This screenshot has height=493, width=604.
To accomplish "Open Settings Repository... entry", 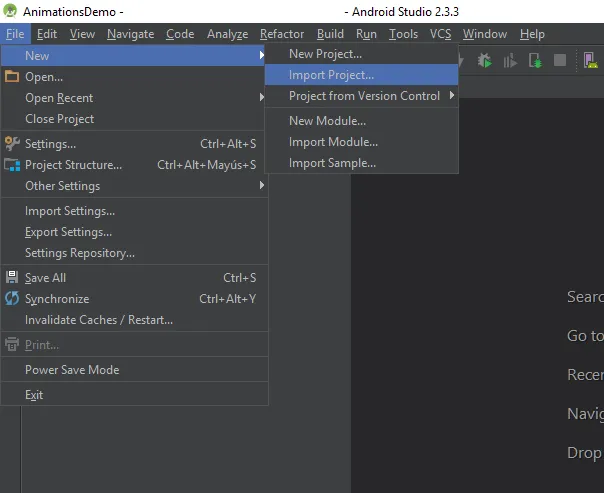I will click(134, 253).
